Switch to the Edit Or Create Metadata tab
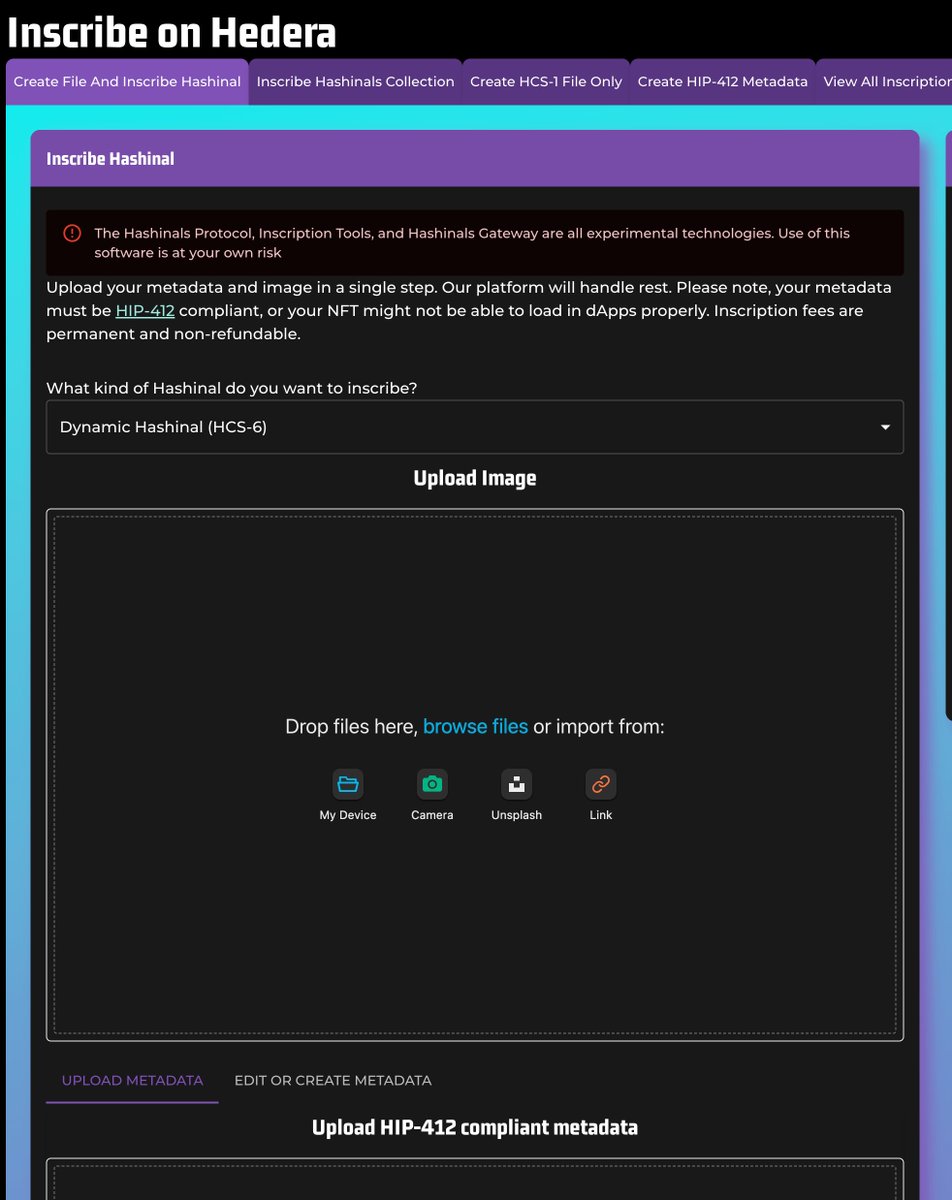This screenshot has width=952, height=1200. point(333,1080)
